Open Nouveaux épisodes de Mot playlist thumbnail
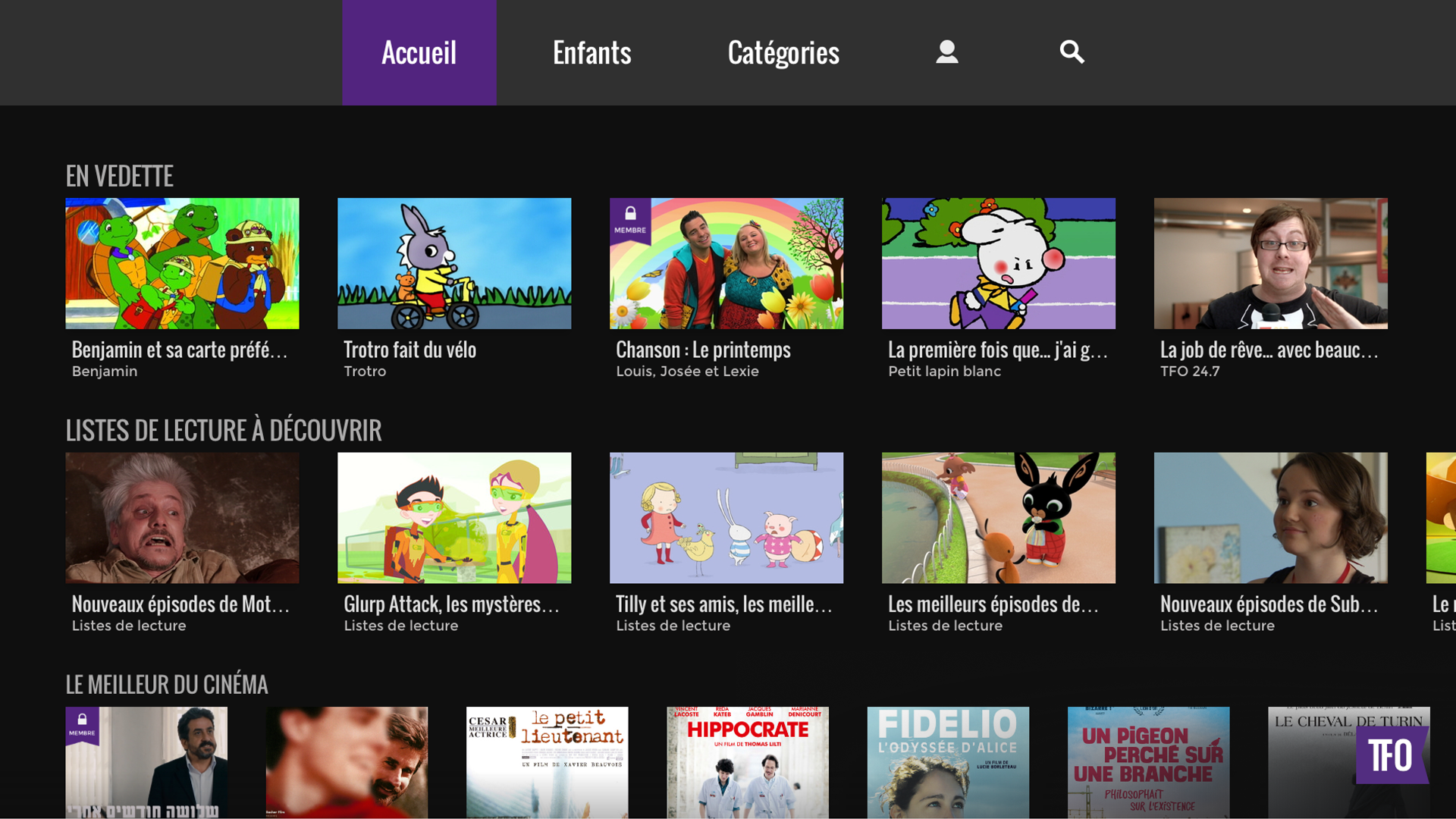 pos(182,518)
